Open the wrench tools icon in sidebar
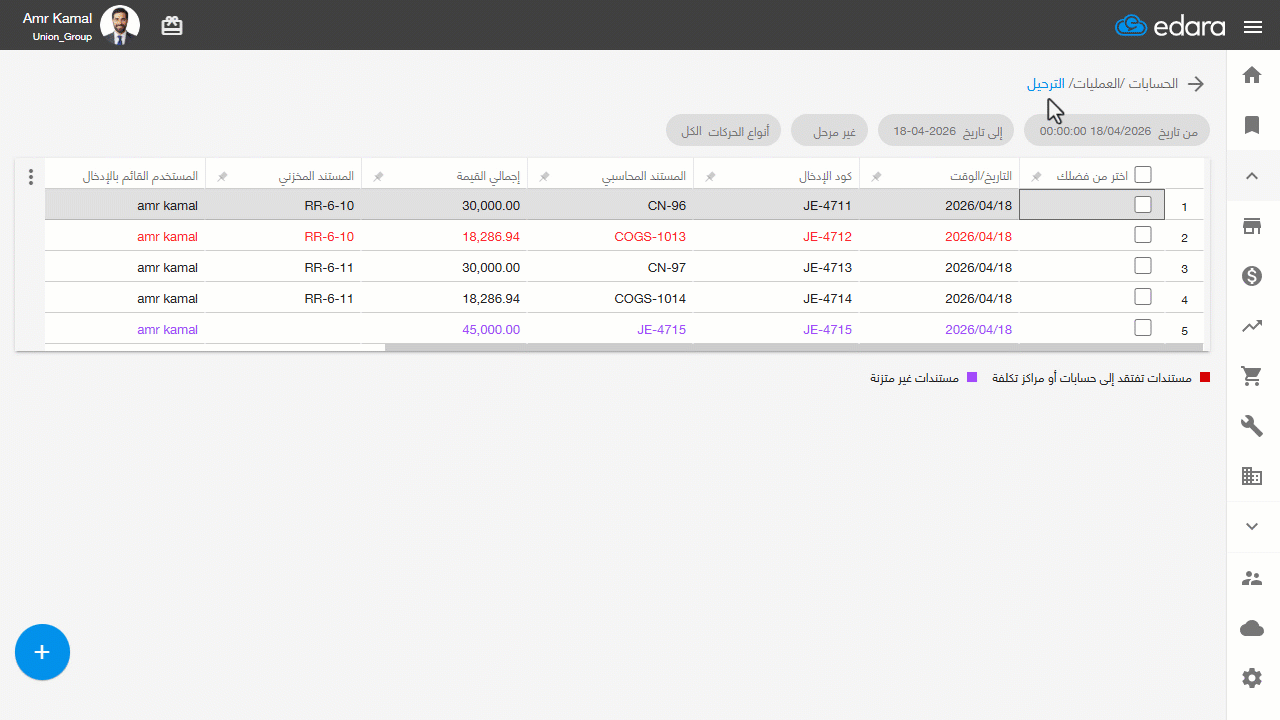Viewport: 1280px width, 720px height. 1252,426
